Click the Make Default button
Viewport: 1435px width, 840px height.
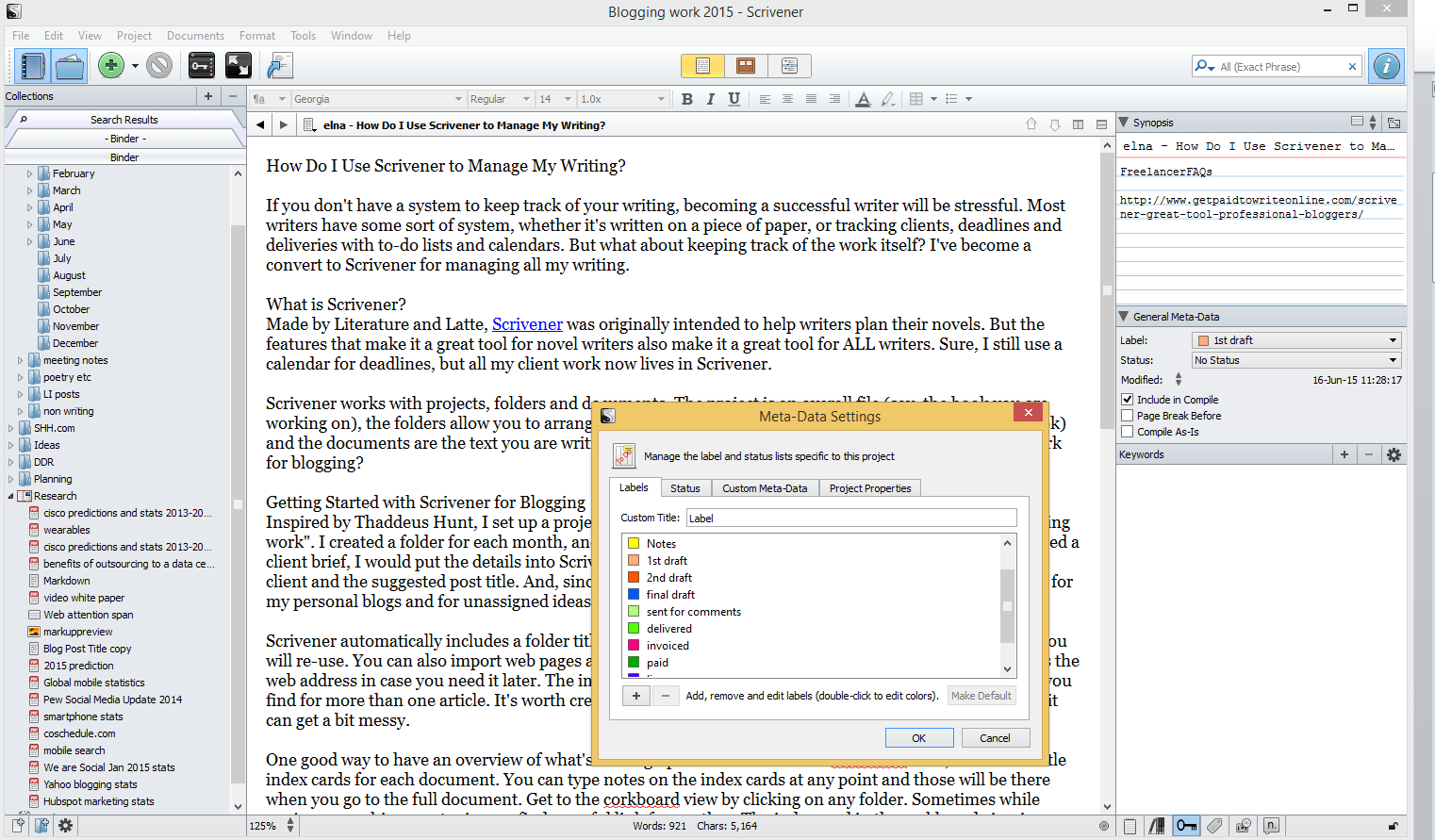tap(981, 696)
